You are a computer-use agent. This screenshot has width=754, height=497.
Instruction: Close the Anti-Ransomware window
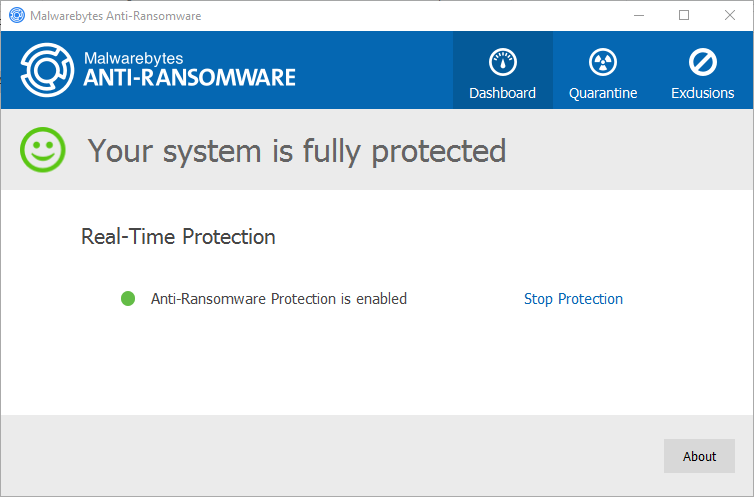click(729, 15)
